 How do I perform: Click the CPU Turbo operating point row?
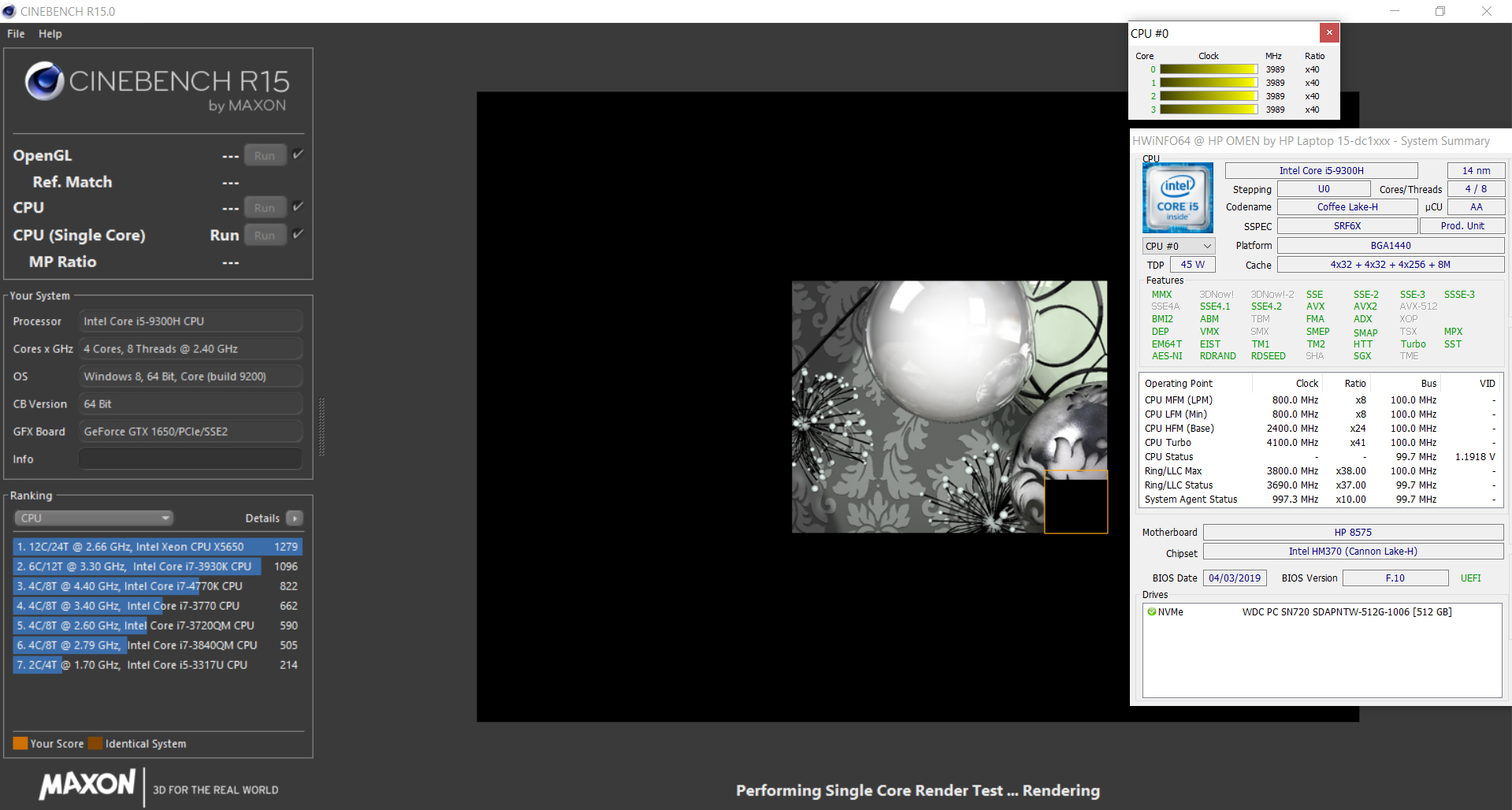(1320, 443)
